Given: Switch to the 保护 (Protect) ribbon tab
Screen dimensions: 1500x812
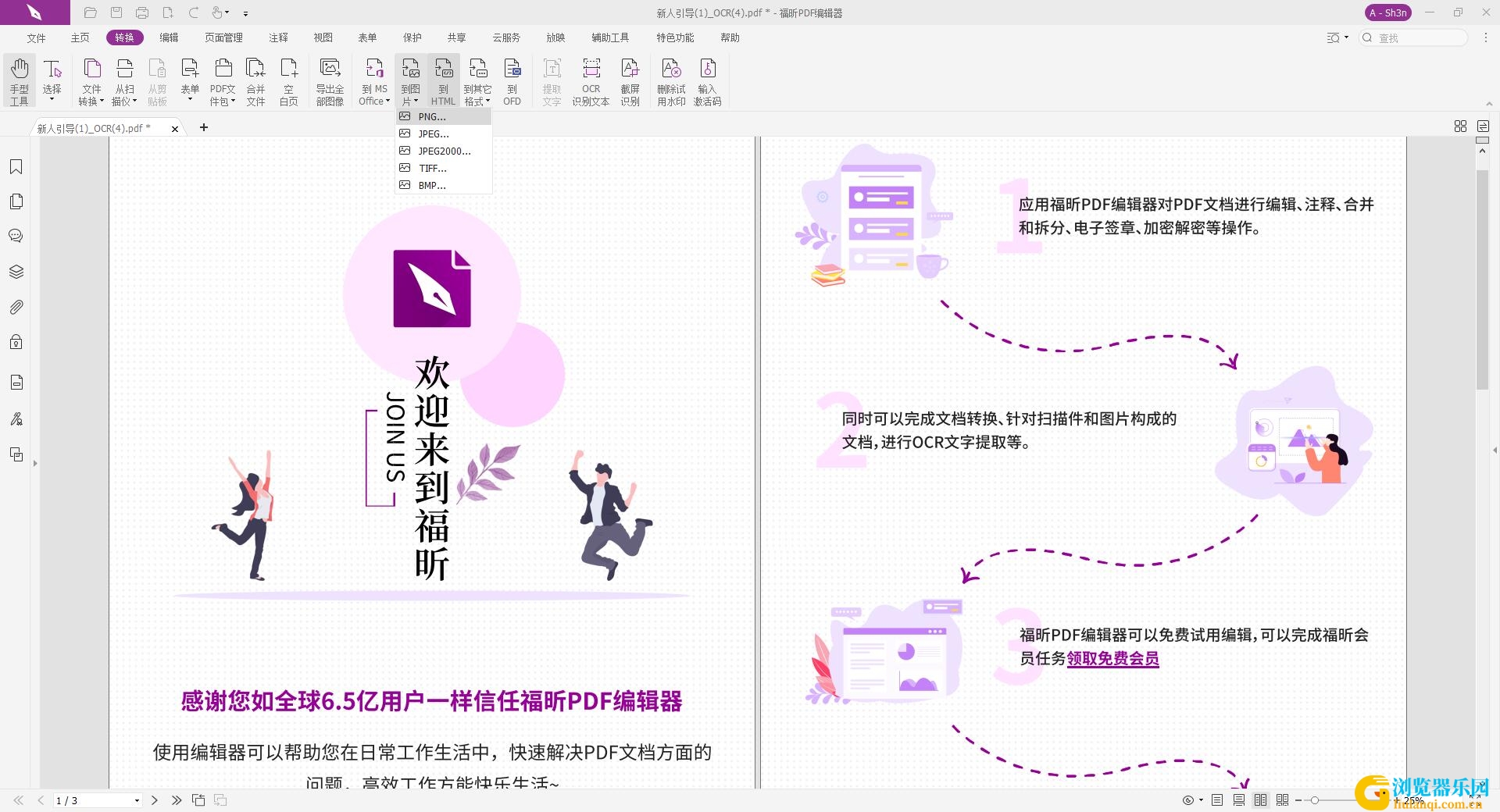Looking at the screenshot, I should coord(412,37).
